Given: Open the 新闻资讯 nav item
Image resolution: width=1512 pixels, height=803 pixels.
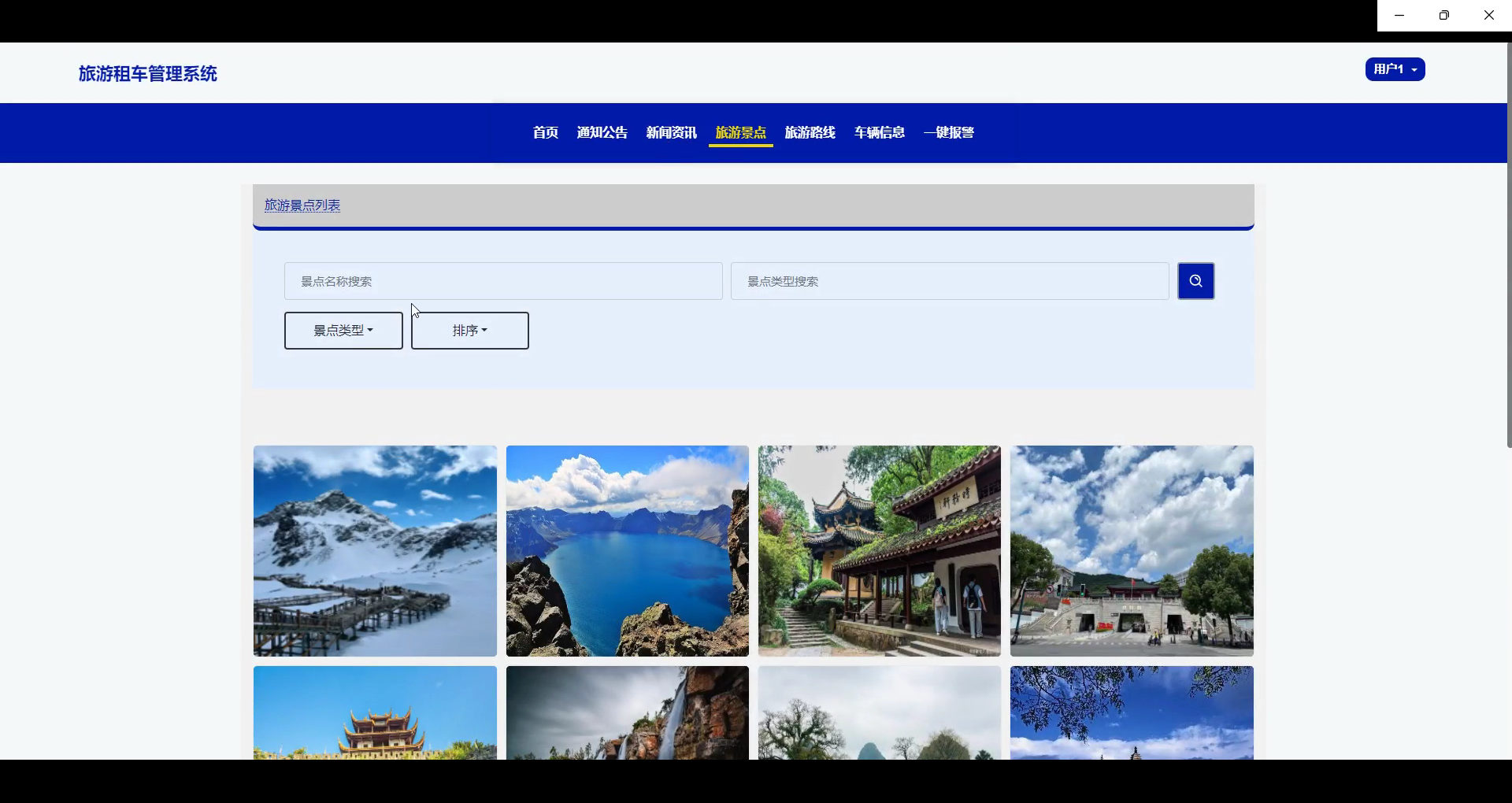Looking at the screenshot, I should click(x=672, y=132).
